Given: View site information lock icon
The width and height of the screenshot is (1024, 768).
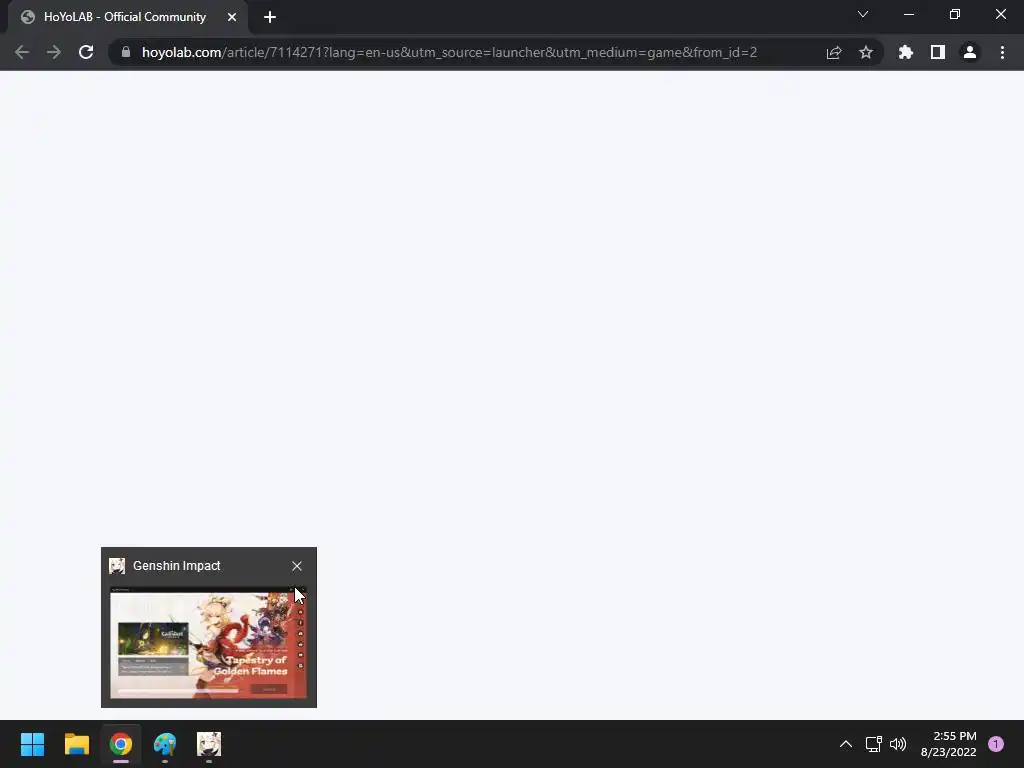Looking at the screenshot, I should click(126, 52).
